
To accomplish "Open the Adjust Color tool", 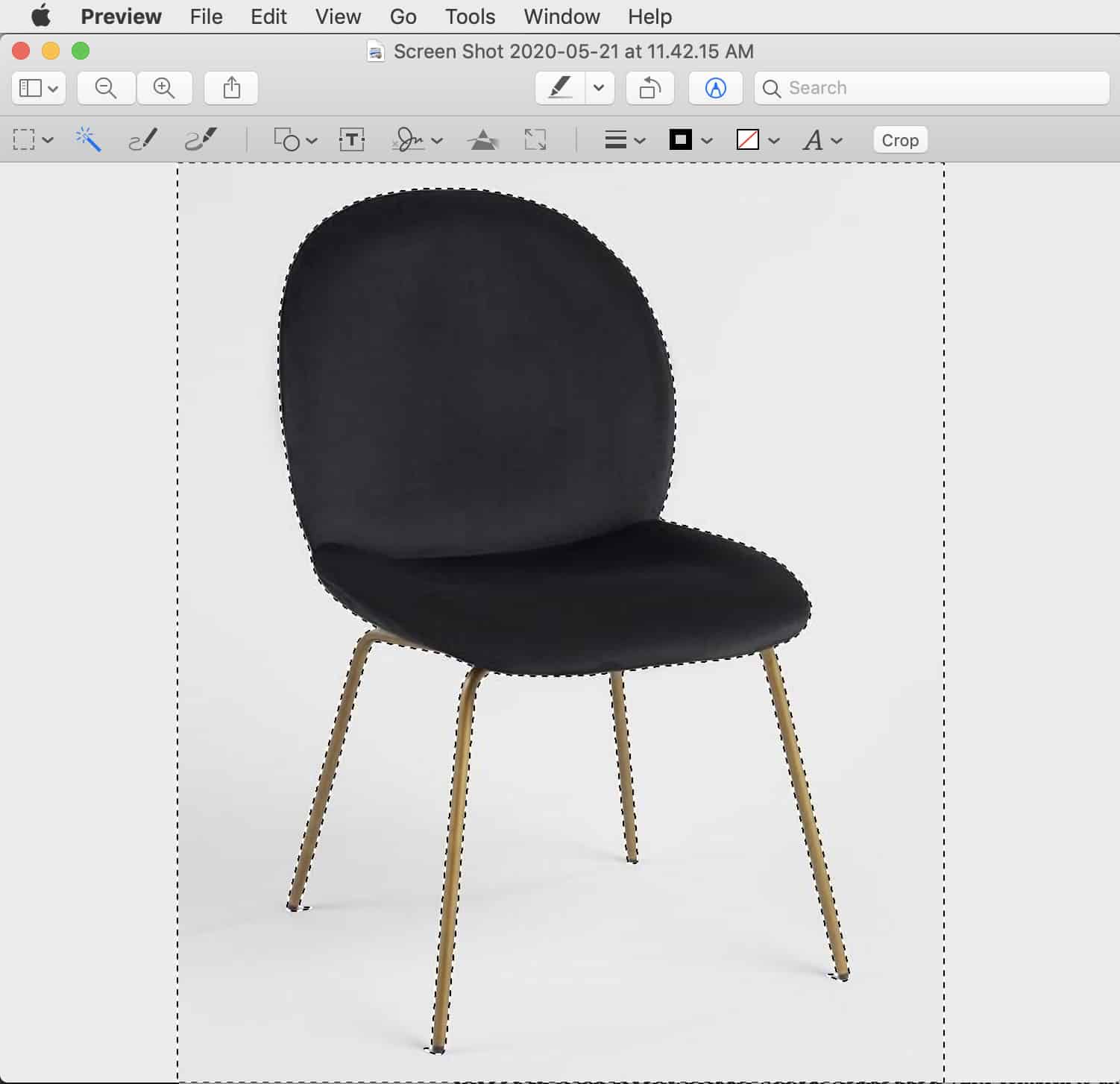I will click(483, 139).
